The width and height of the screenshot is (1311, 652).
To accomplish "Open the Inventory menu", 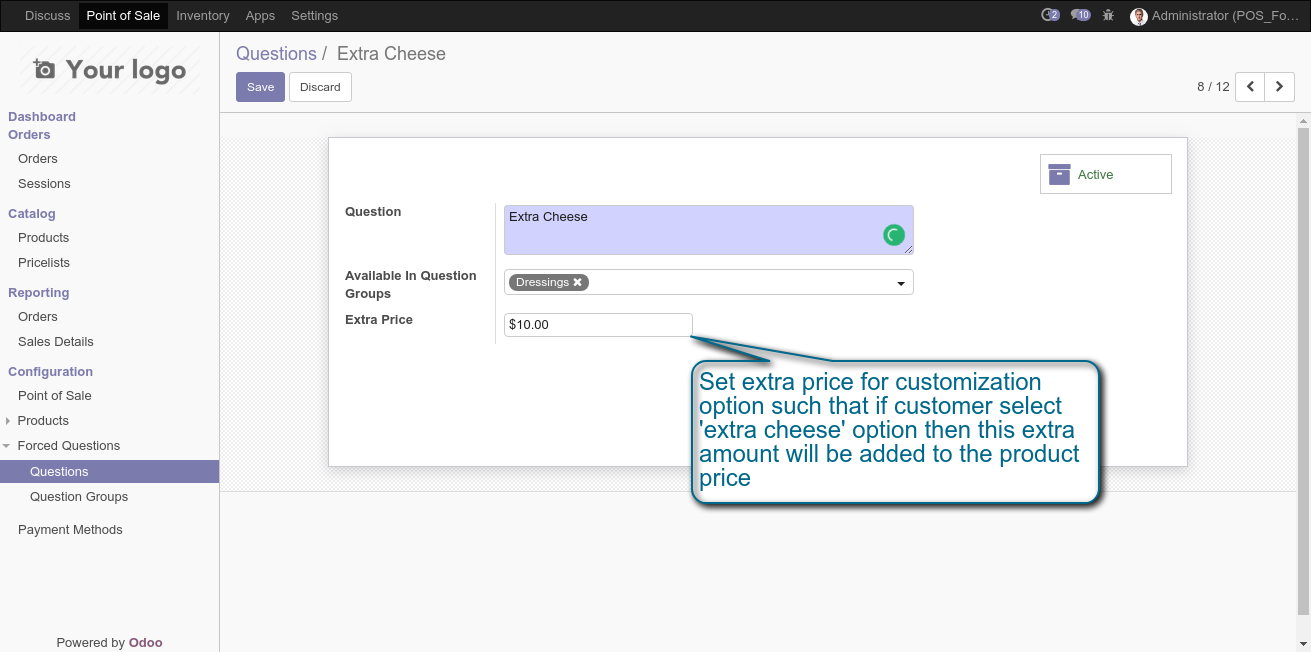I will coord(203,16).
